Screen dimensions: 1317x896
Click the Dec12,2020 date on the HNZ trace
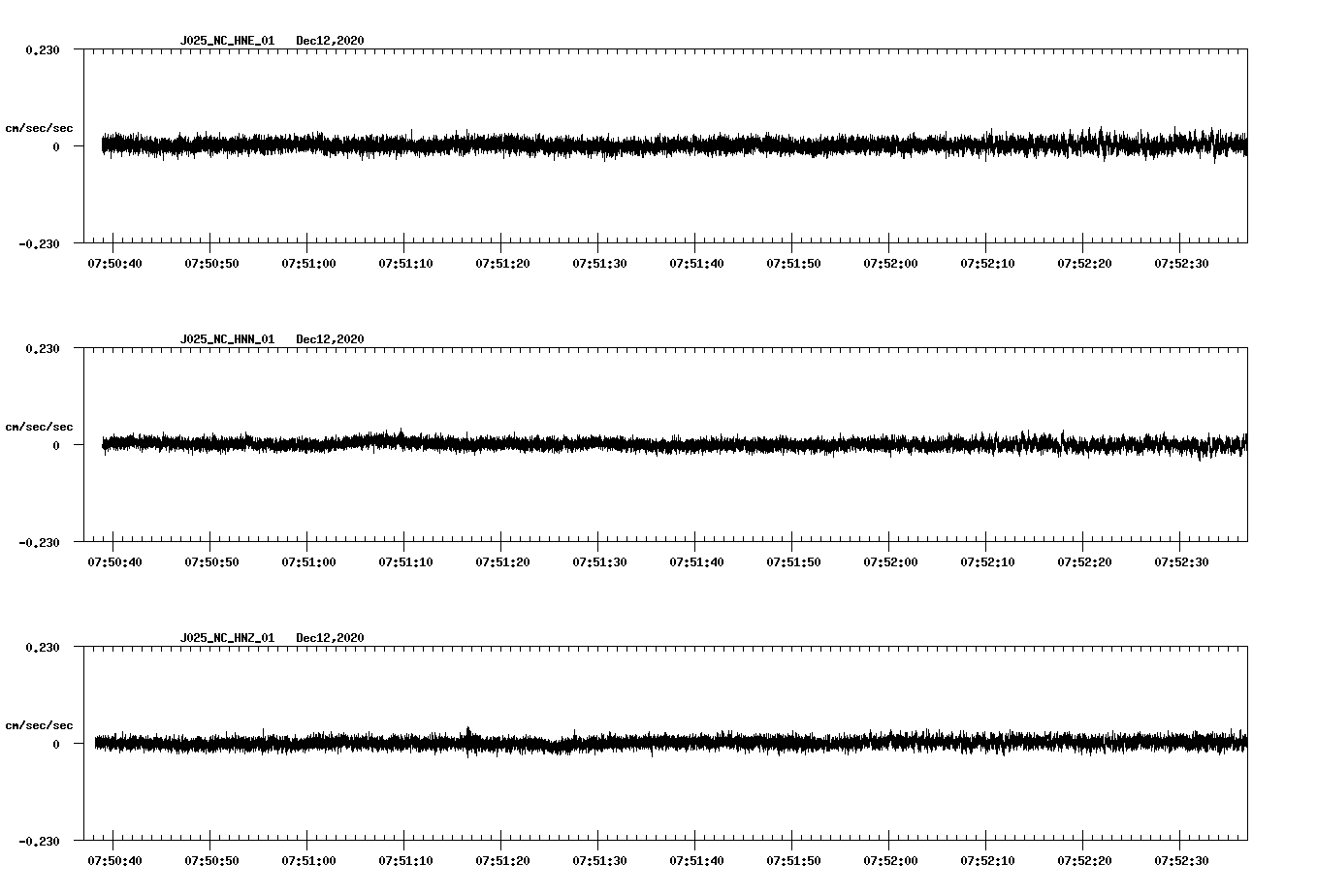(331, 637)
